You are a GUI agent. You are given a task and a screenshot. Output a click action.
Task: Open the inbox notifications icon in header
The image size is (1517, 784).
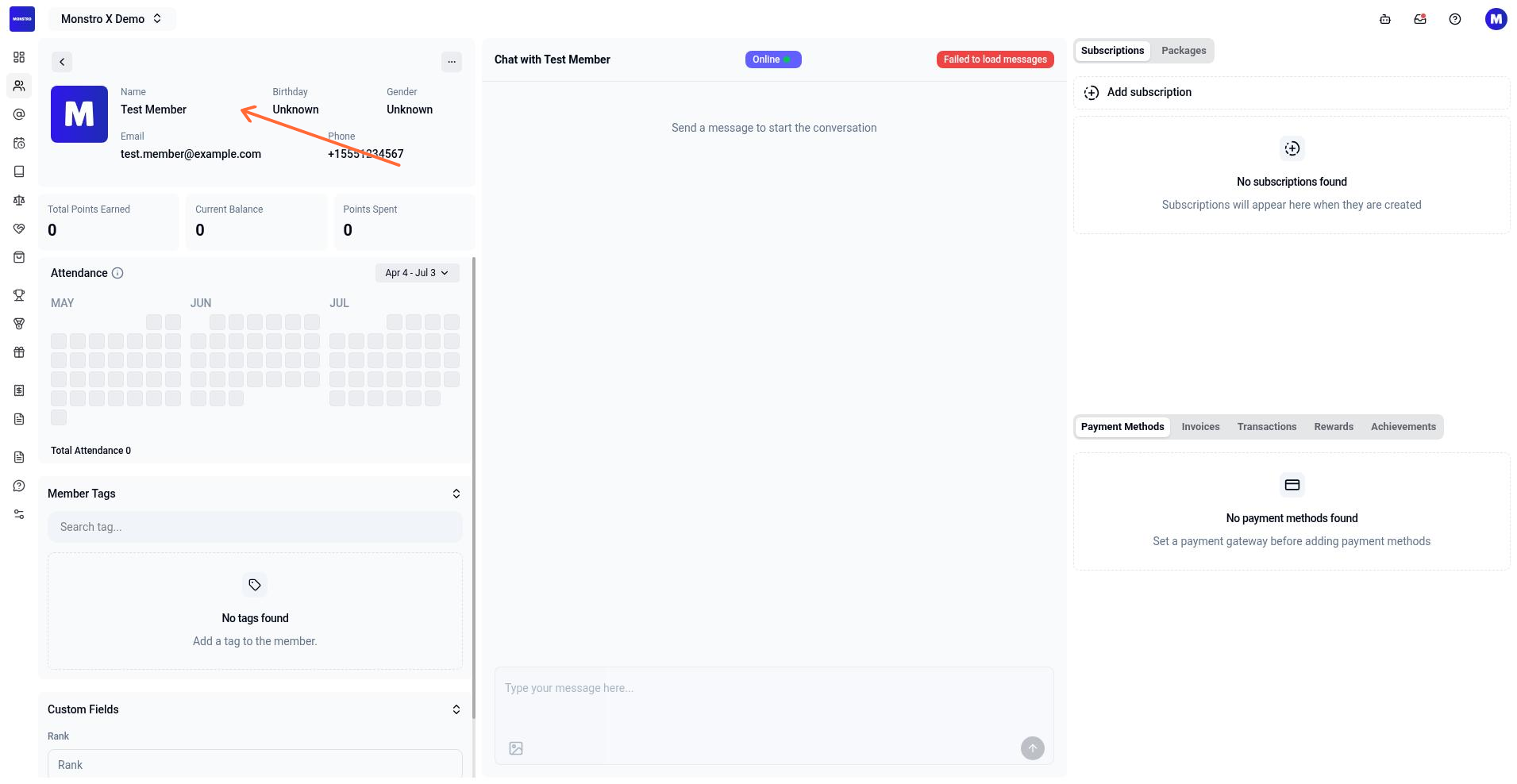pyautogui.click(x=1420, y=19)
